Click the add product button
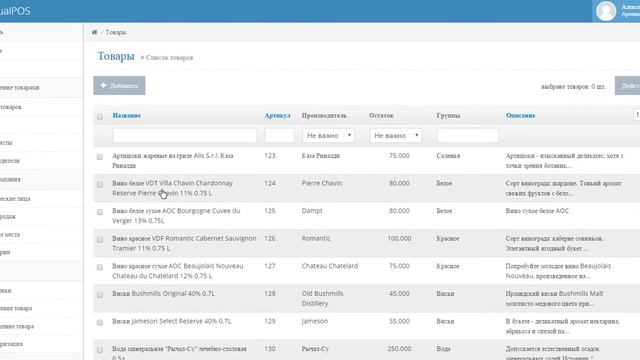This screenshot has width=640, height=360. tap(119, 85)
